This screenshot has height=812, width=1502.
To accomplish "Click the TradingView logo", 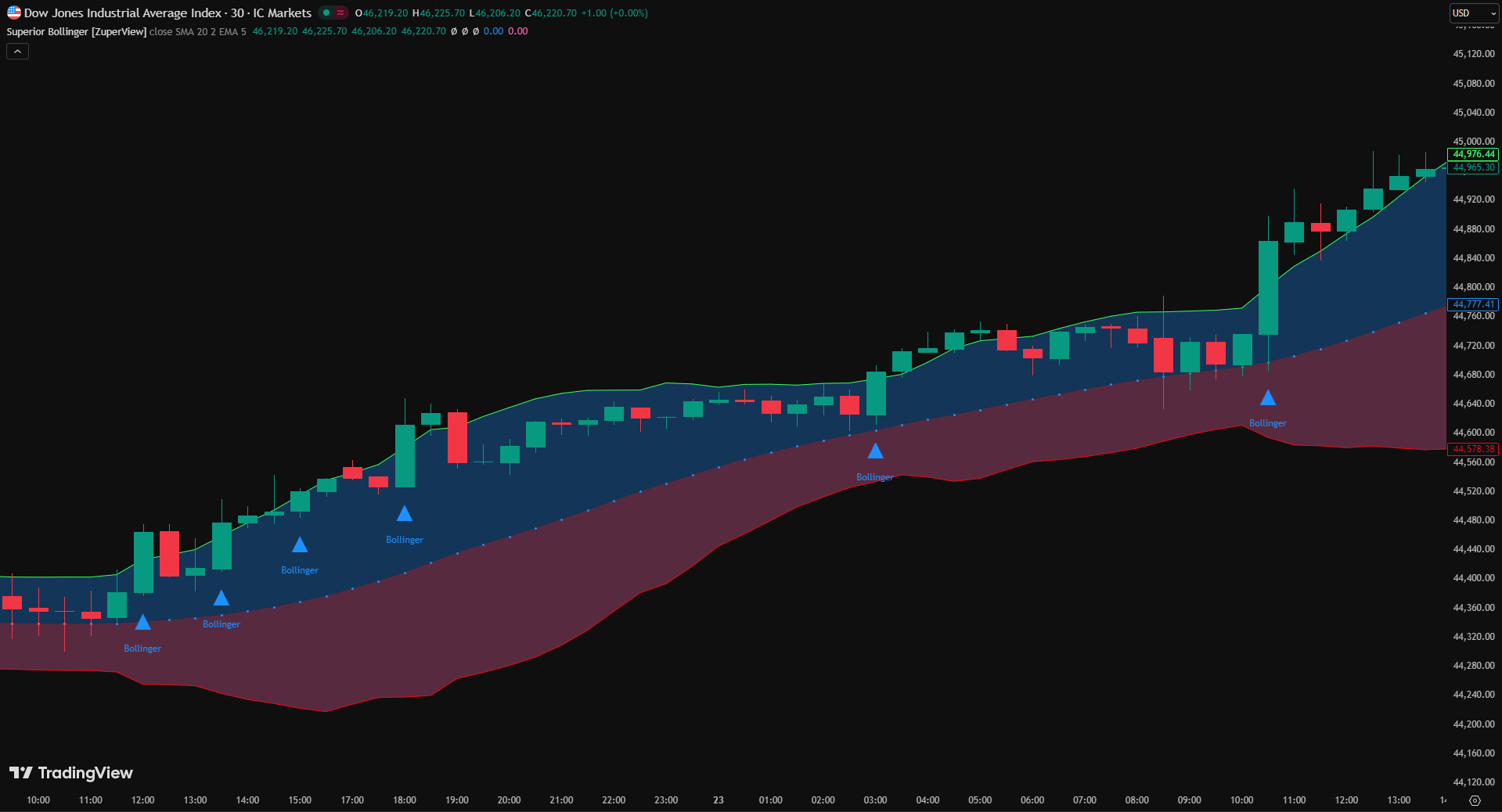I will click(x=71, y=773).
